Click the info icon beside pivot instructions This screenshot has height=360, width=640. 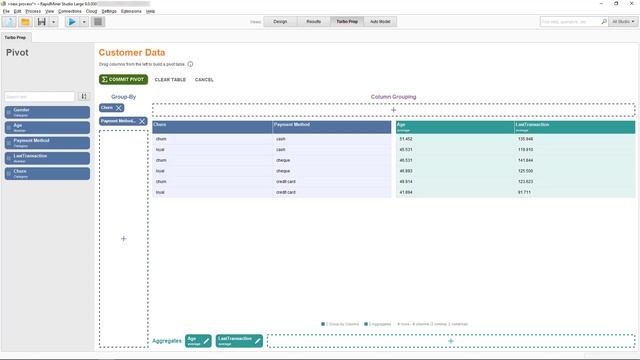(190, 64)
